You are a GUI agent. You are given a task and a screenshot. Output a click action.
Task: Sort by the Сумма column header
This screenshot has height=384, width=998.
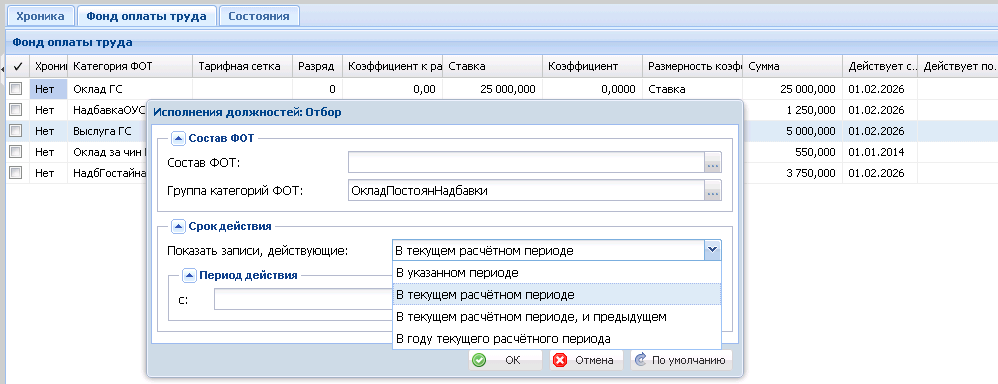[792, 66]
